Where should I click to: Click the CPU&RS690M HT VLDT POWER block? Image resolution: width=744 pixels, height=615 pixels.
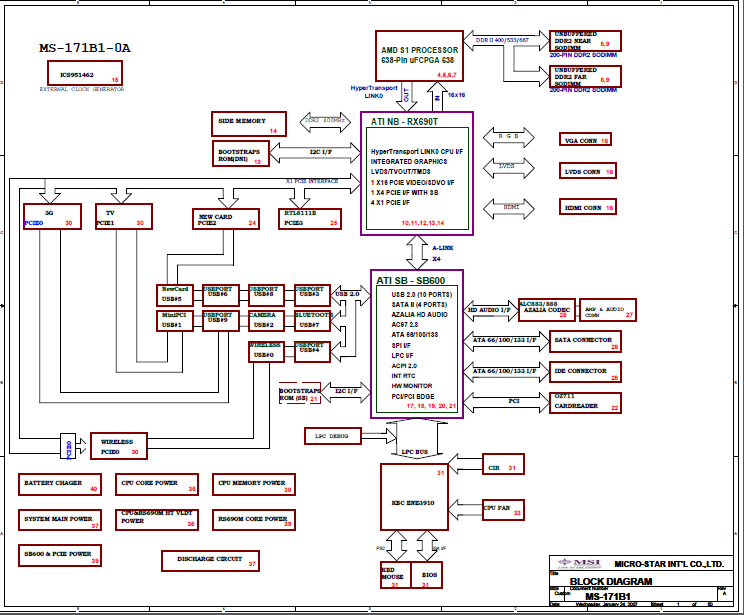[157, 520]
